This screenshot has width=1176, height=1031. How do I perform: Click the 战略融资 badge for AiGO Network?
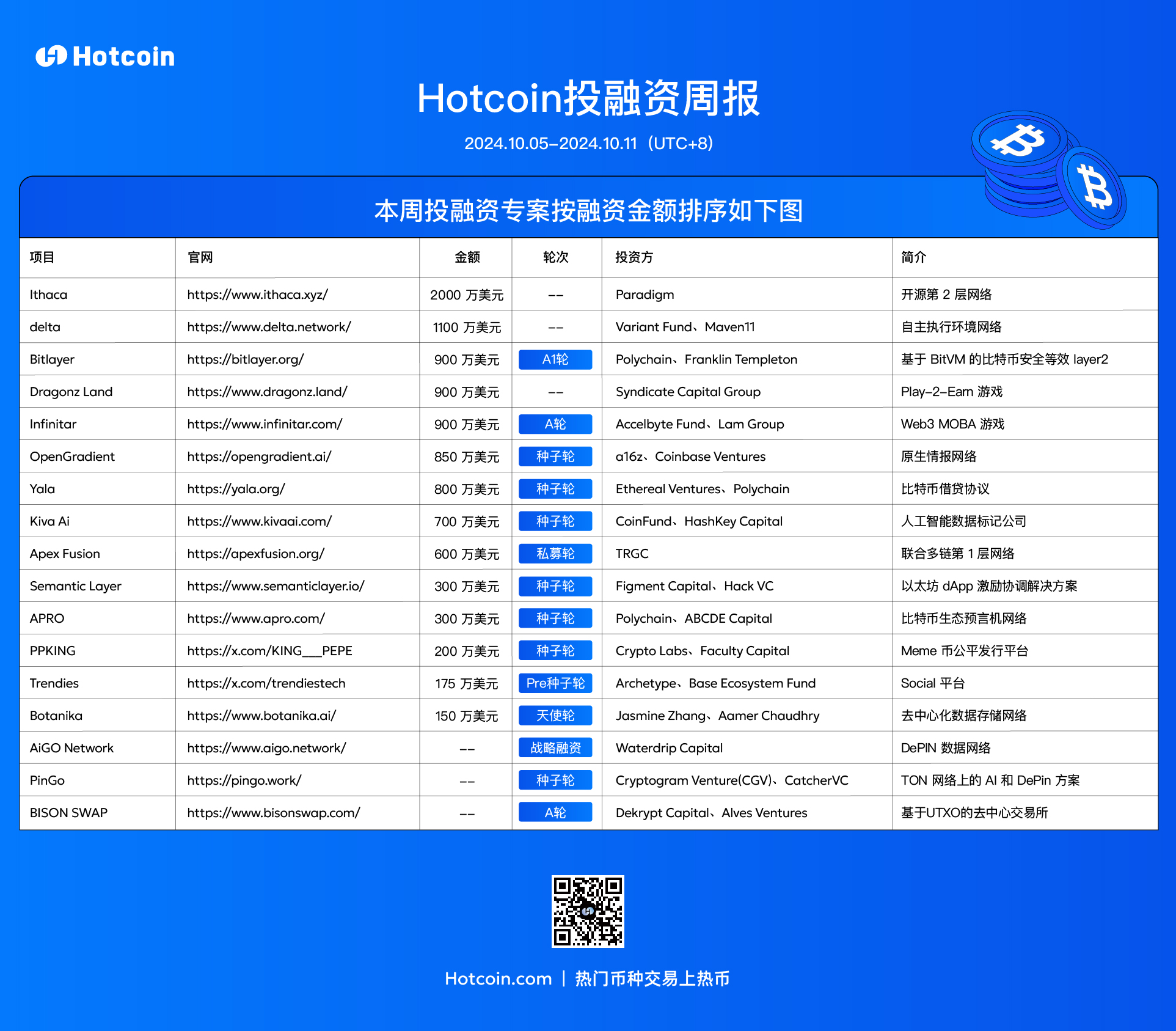555,748
